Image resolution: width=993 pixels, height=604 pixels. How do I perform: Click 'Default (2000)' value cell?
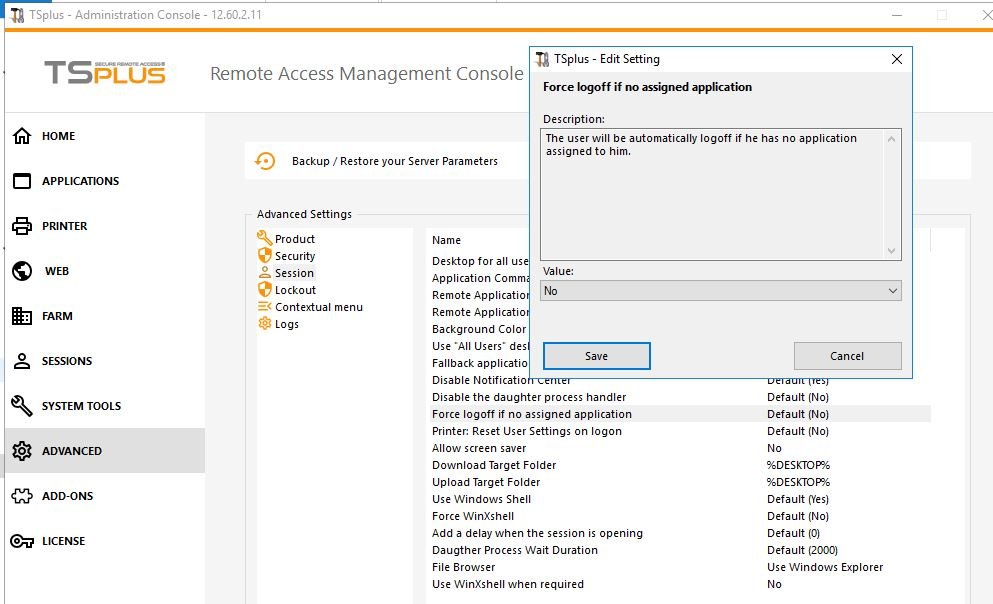click(802, 550)
